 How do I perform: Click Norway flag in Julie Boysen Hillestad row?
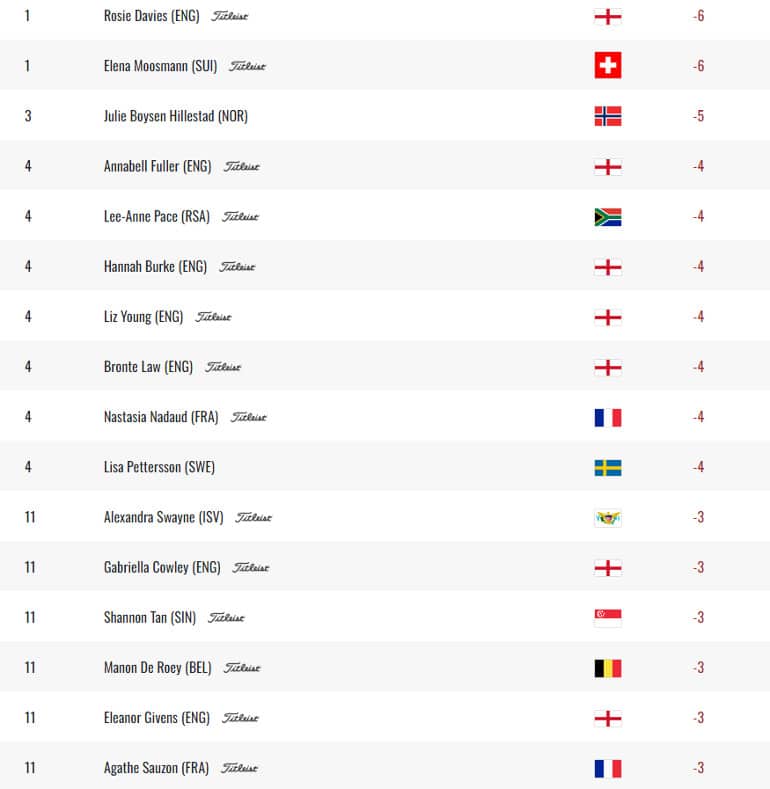coord(607,116)
